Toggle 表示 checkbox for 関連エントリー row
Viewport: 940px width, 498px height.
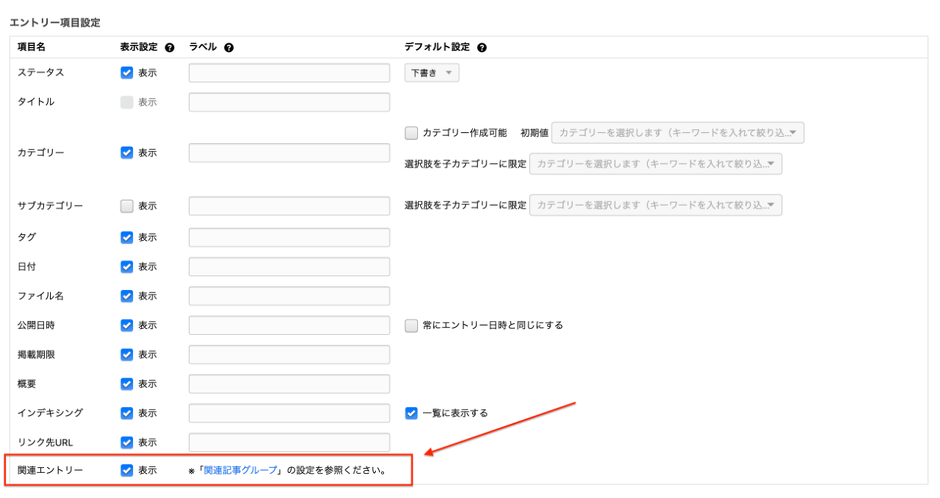click(127, 470)
